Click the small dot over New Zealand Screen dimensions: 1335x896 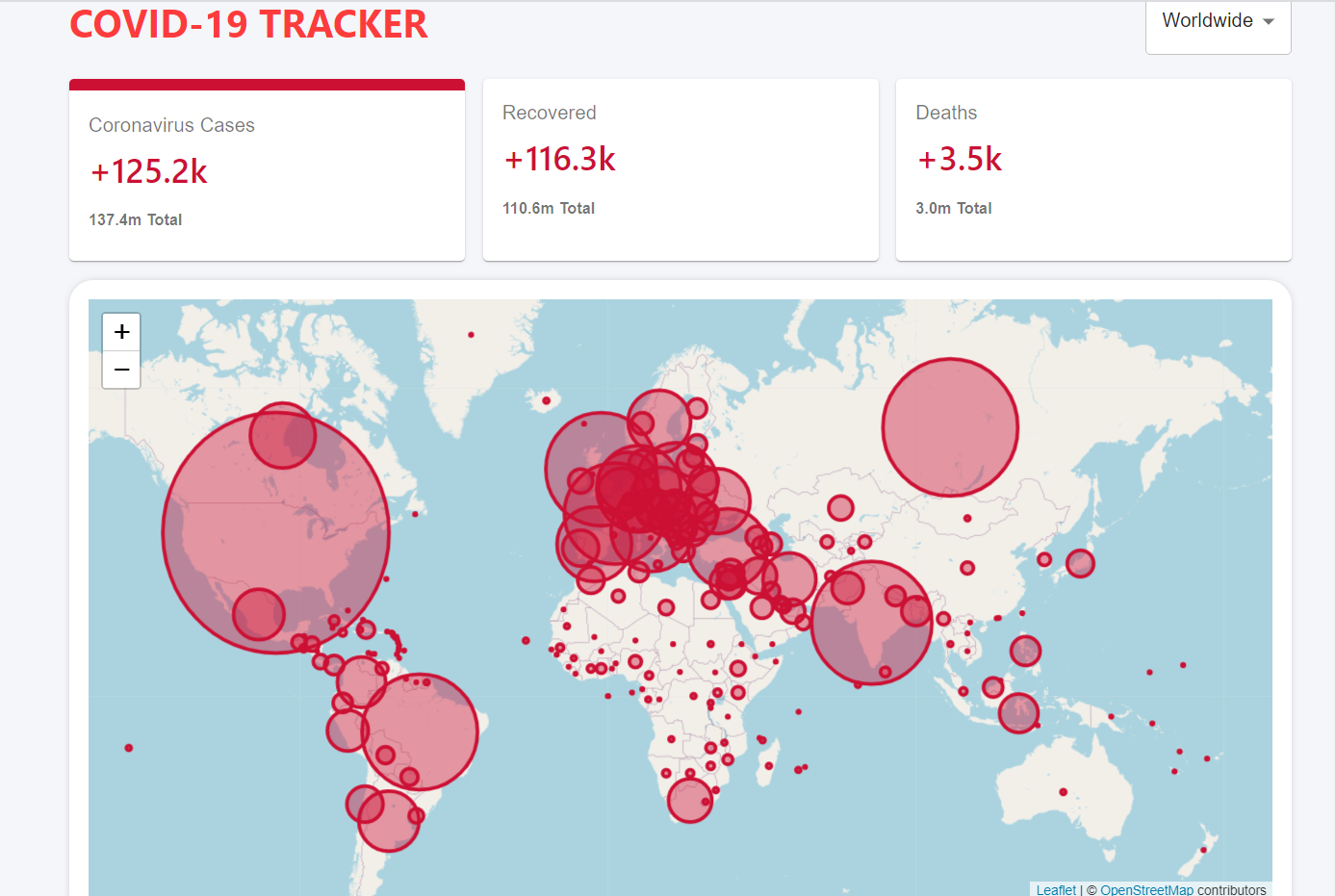[1203, 850]
